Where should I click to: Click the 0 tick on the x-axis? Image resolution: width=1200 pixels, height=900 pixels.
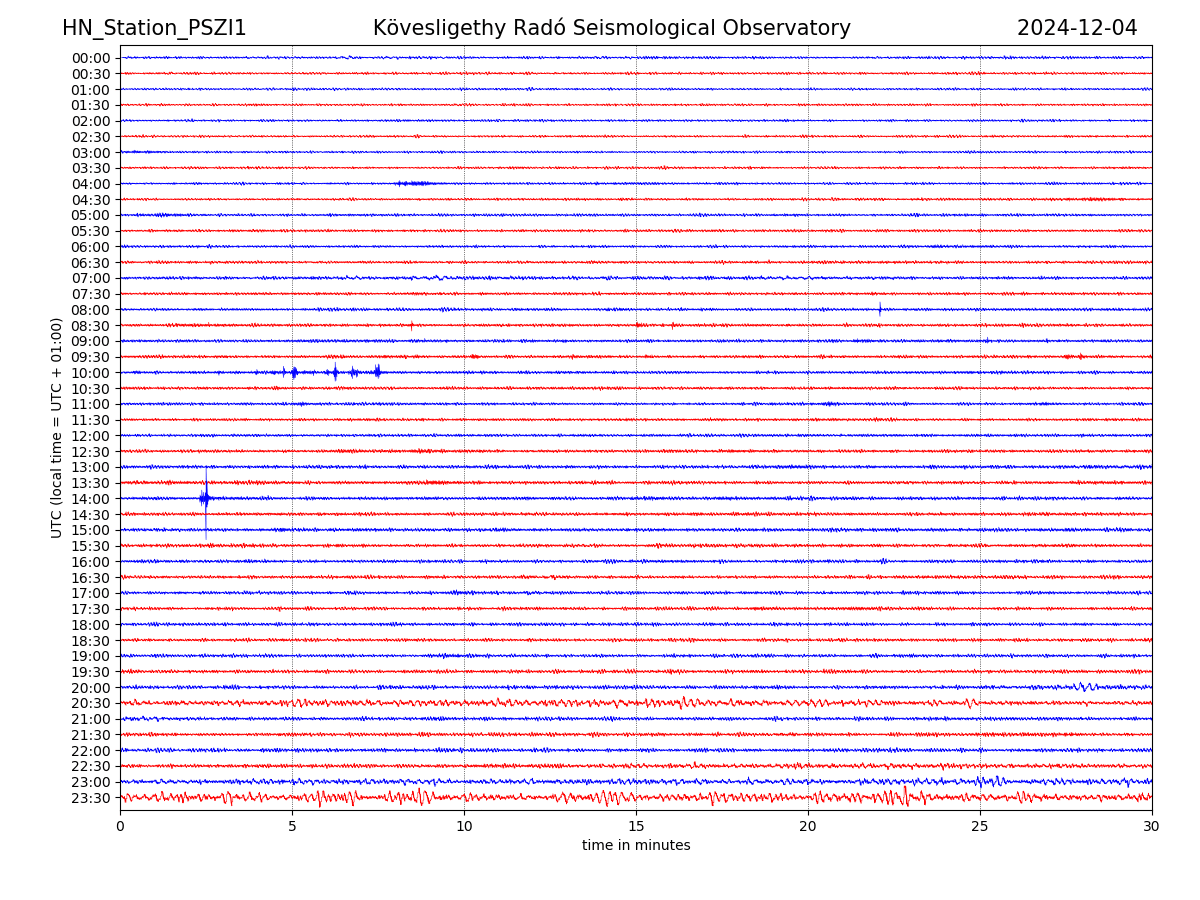(x=120, y=827)
